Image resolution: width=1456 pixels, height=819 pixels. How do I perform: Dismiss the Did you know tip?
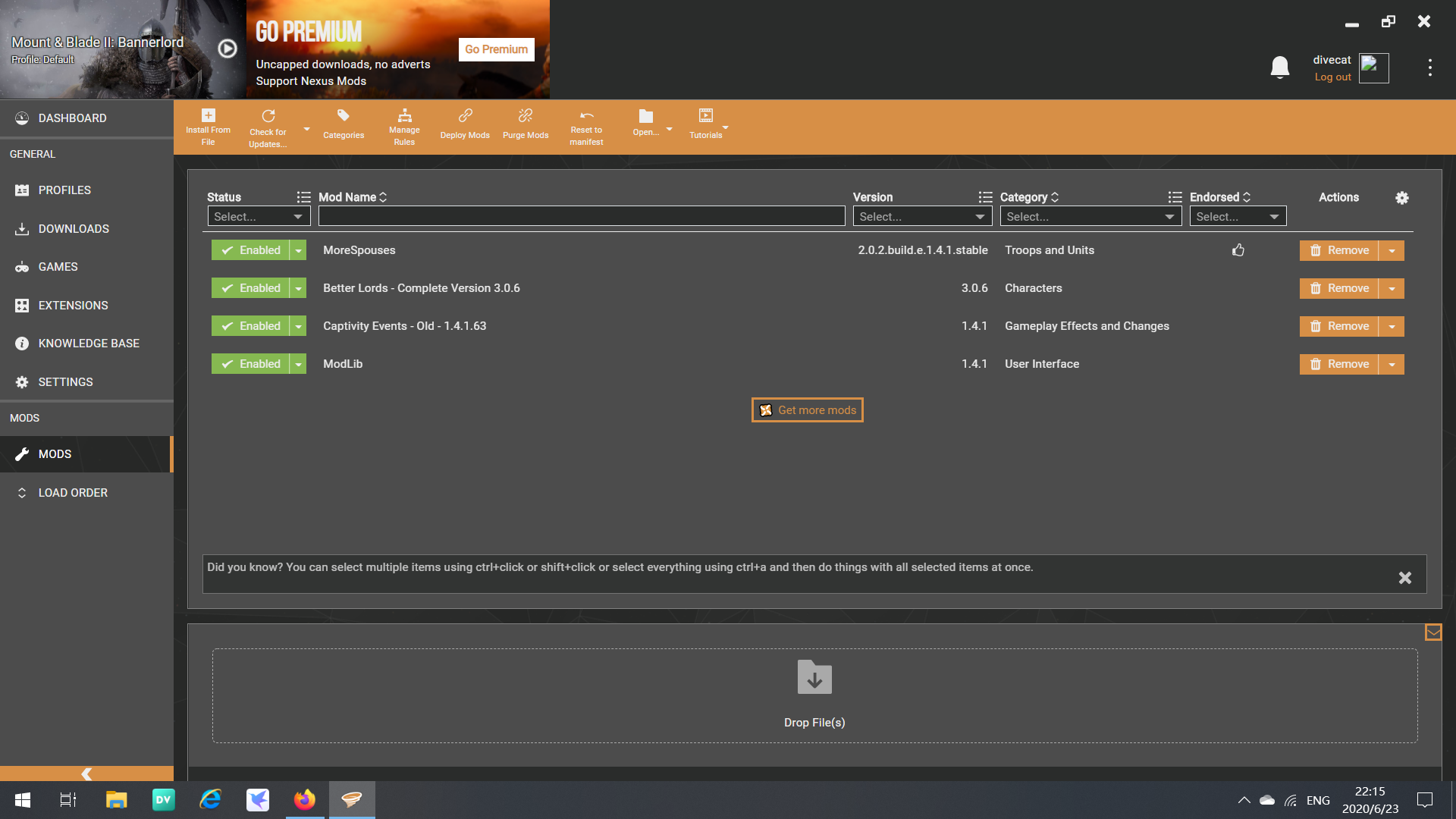(x=1405, y=578)
